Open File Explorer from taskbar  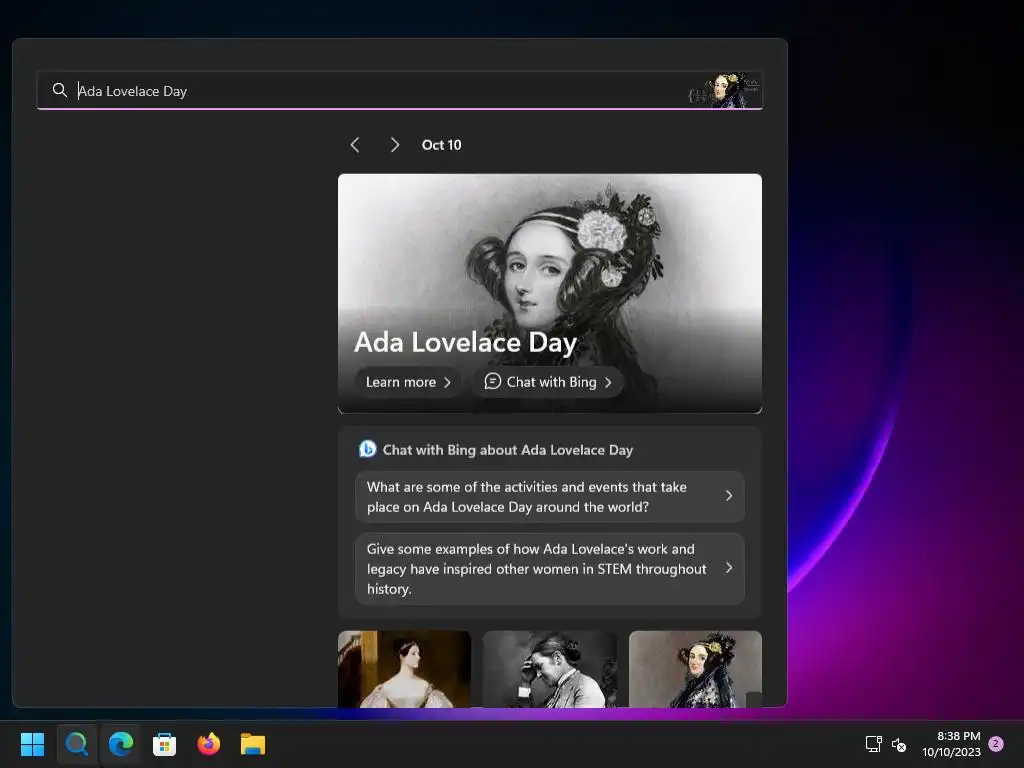(x=253, y=744)
